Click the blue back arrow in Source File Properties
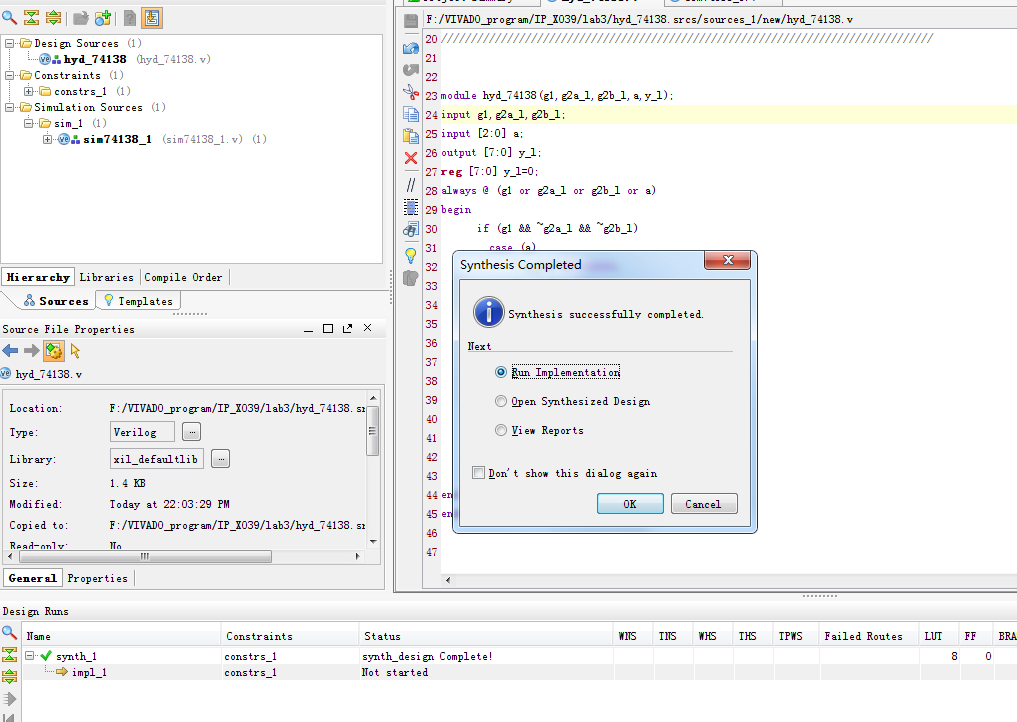This screenshot has width=1017, height=722. click(10, 351)
